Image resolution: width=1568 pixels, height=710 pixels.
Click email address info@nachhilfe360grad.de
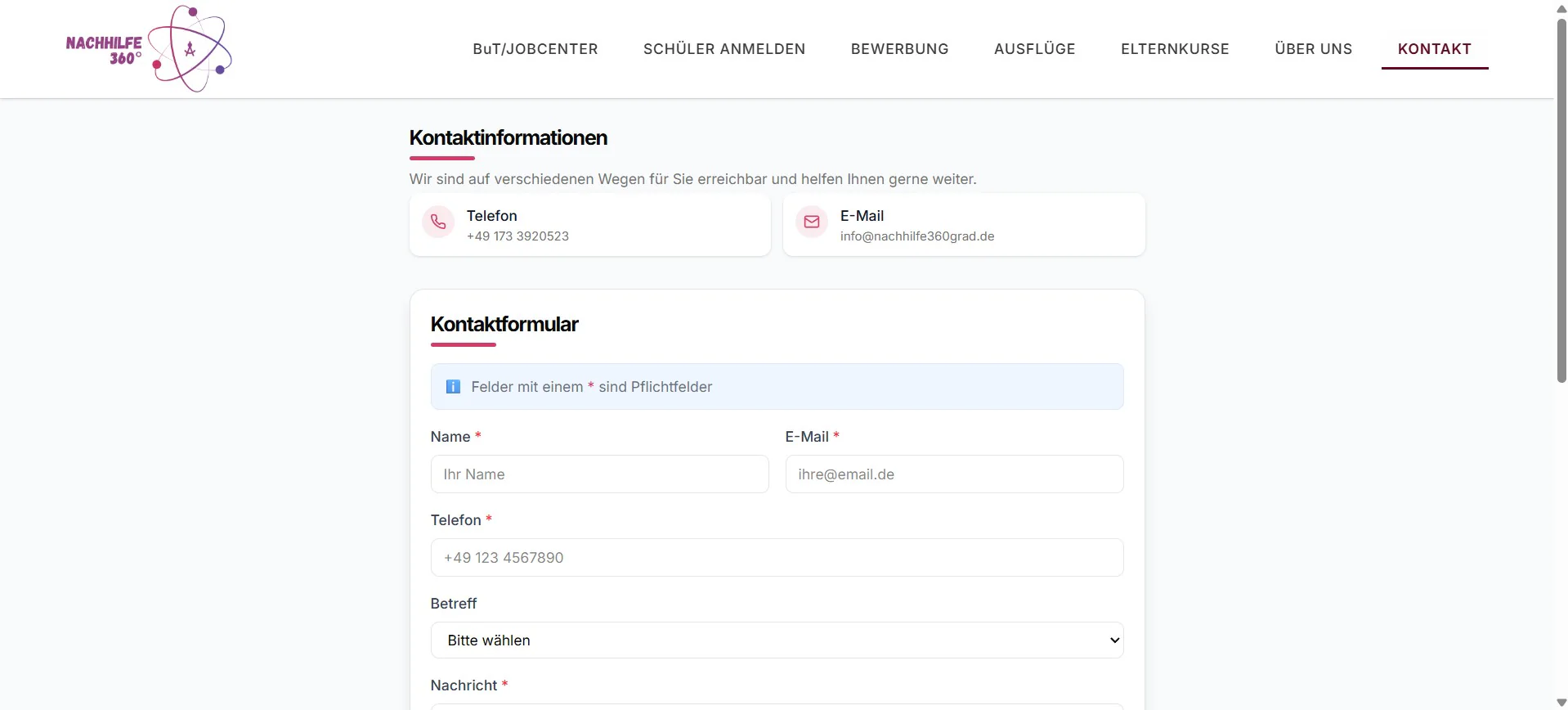coord(917,236)
